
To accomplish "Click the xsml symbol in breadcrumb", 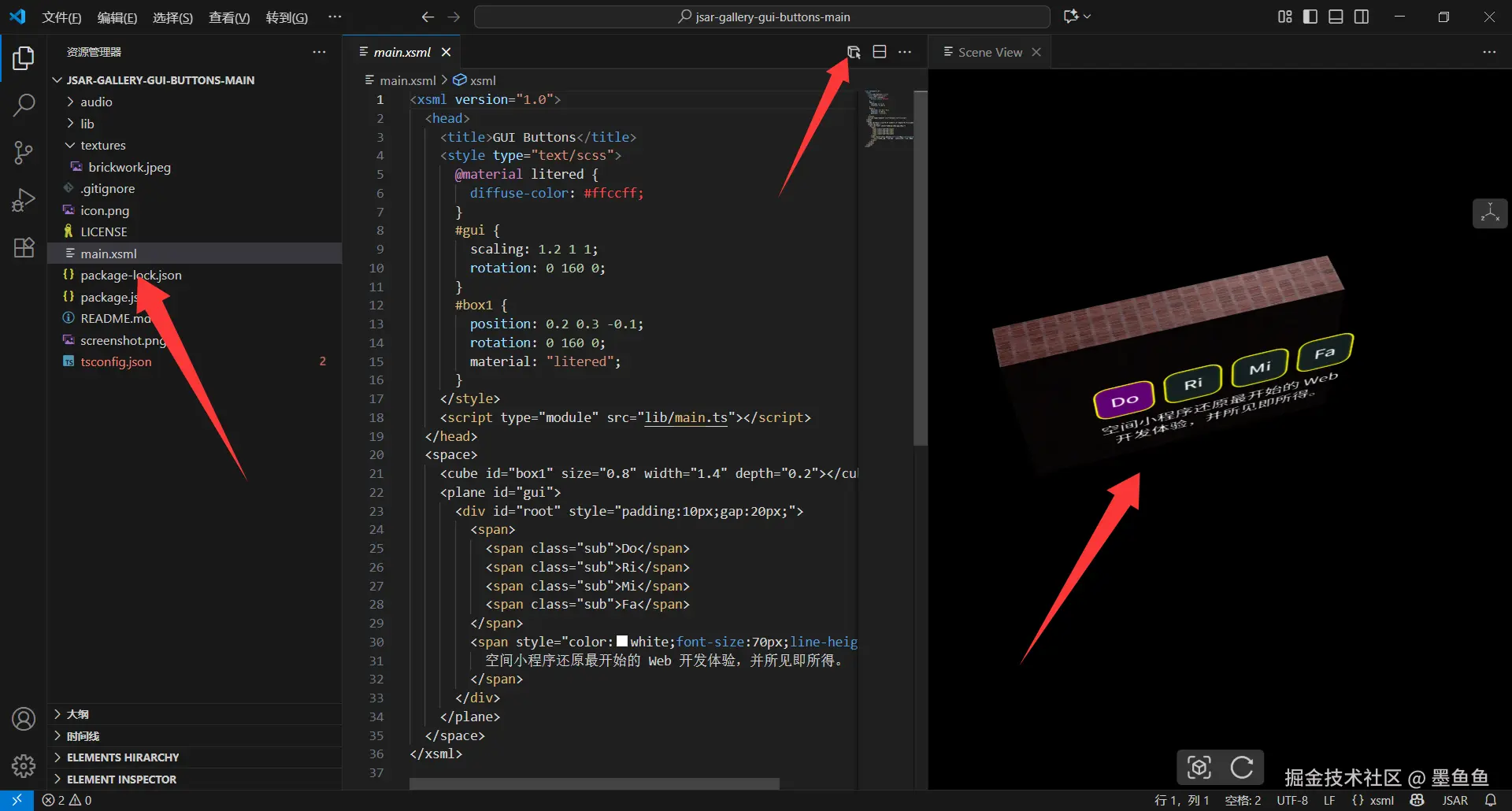I will (475, 80).
